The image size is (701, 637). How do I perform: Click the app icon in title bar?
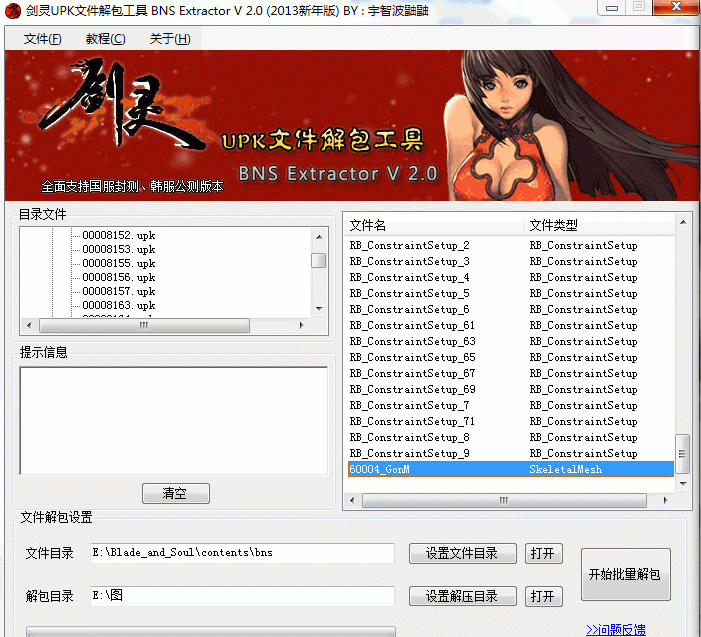(13, 11)
